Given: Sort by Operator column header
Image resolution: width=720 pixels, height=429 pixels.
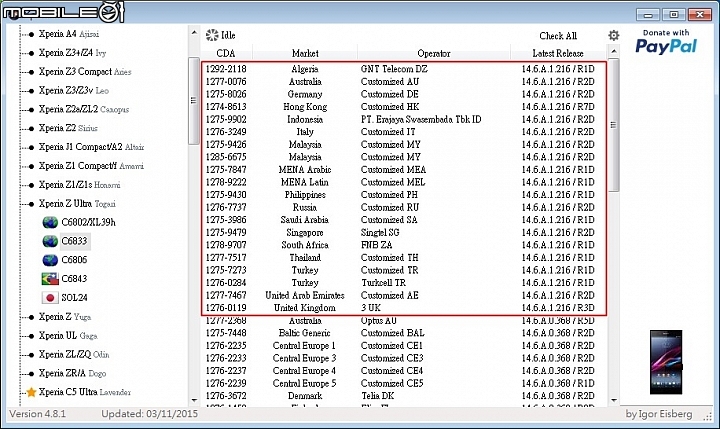Looking at the screenshot, I should (x=434, y=53).
